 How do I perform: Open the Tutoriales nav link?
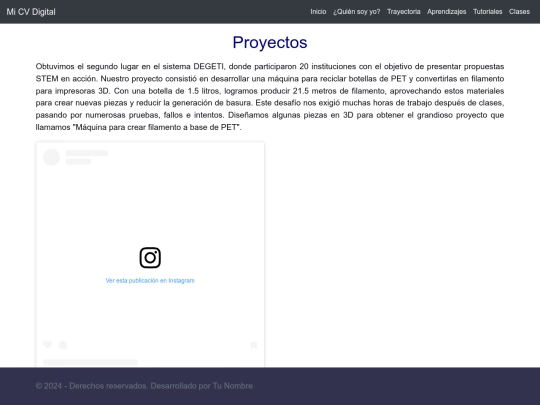click(488, 12)
